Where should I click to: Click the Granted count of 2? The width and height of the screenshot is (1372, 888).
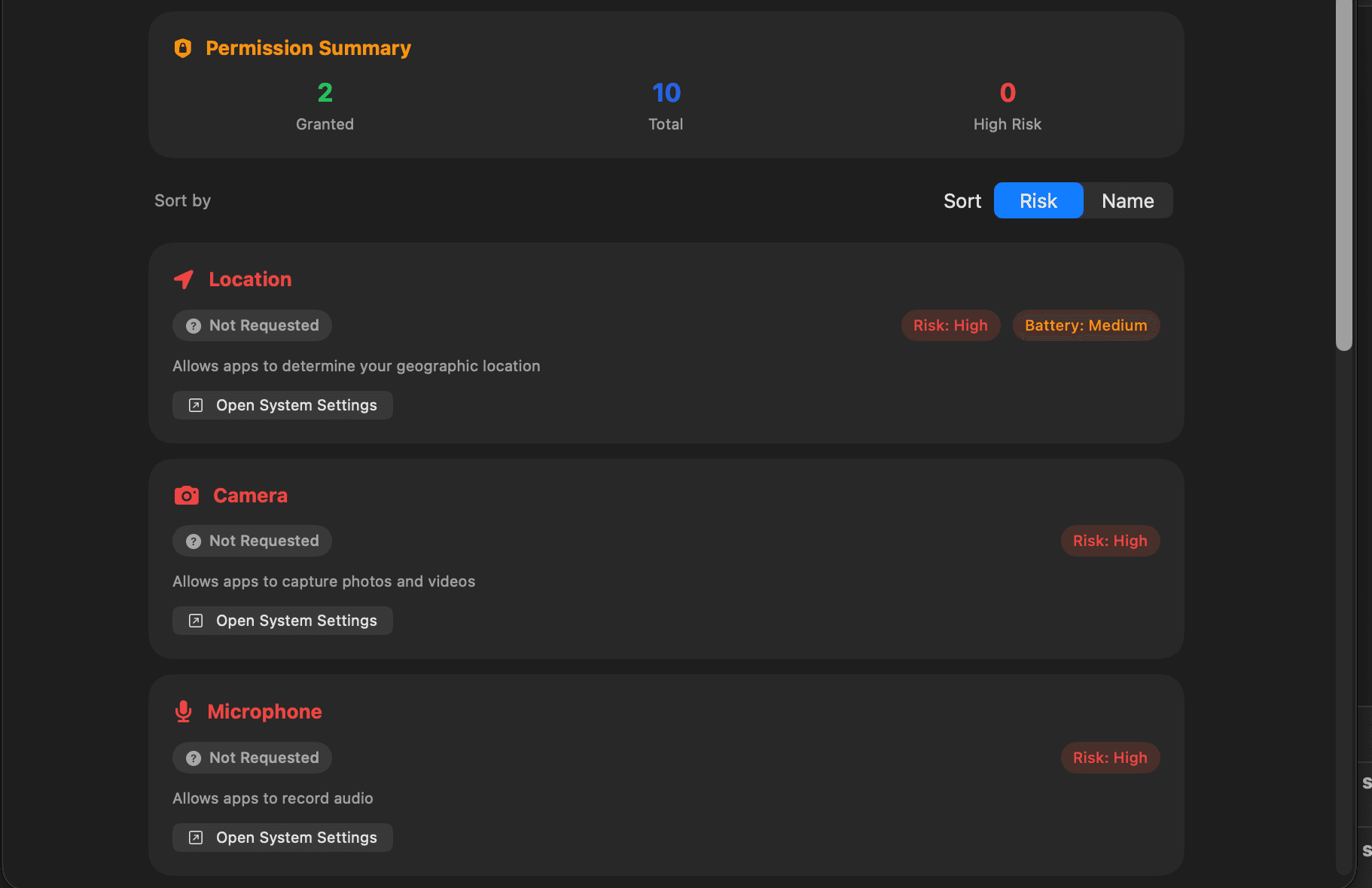325,93
